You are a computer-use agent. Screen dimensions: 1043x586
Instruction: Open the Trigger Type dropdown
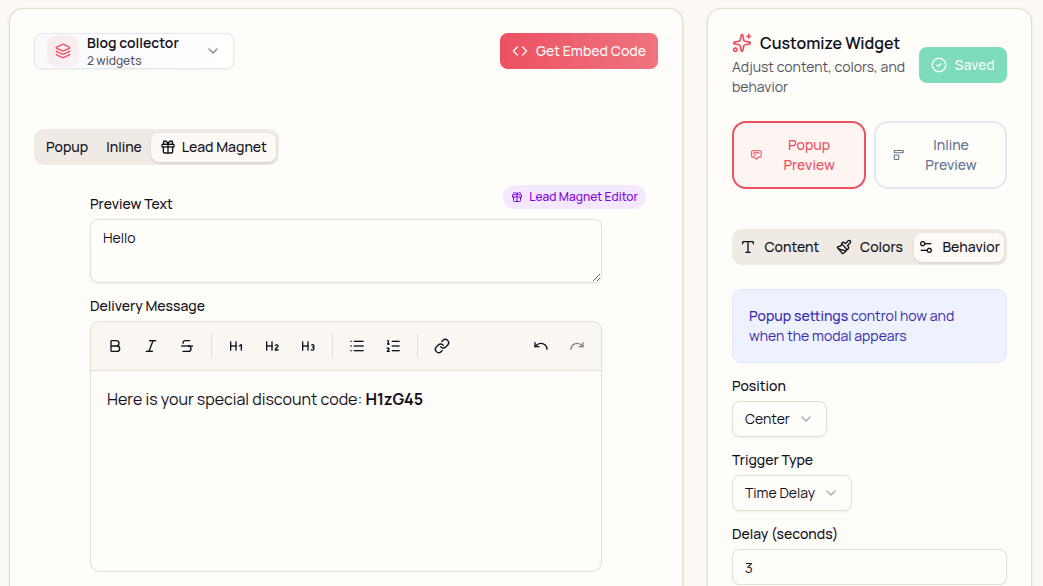(x=791, y=493)
